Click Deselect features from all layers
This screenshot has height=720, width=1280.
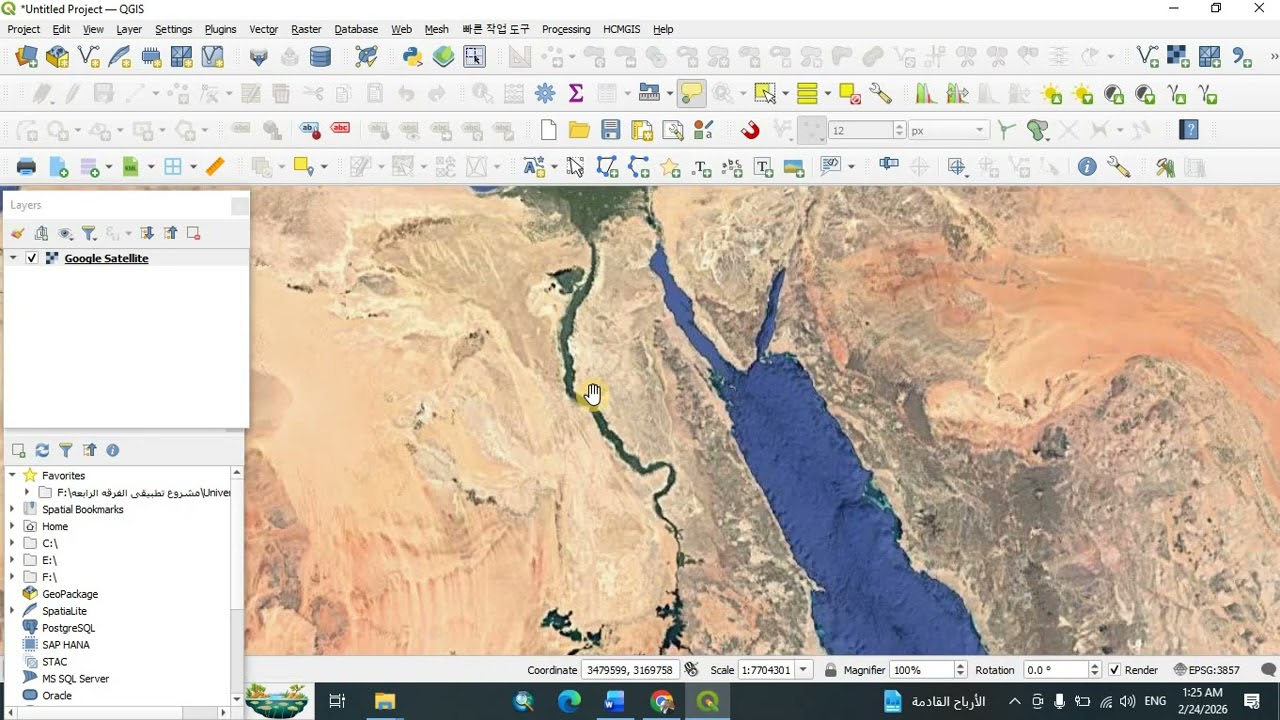(x=850, y=94)
